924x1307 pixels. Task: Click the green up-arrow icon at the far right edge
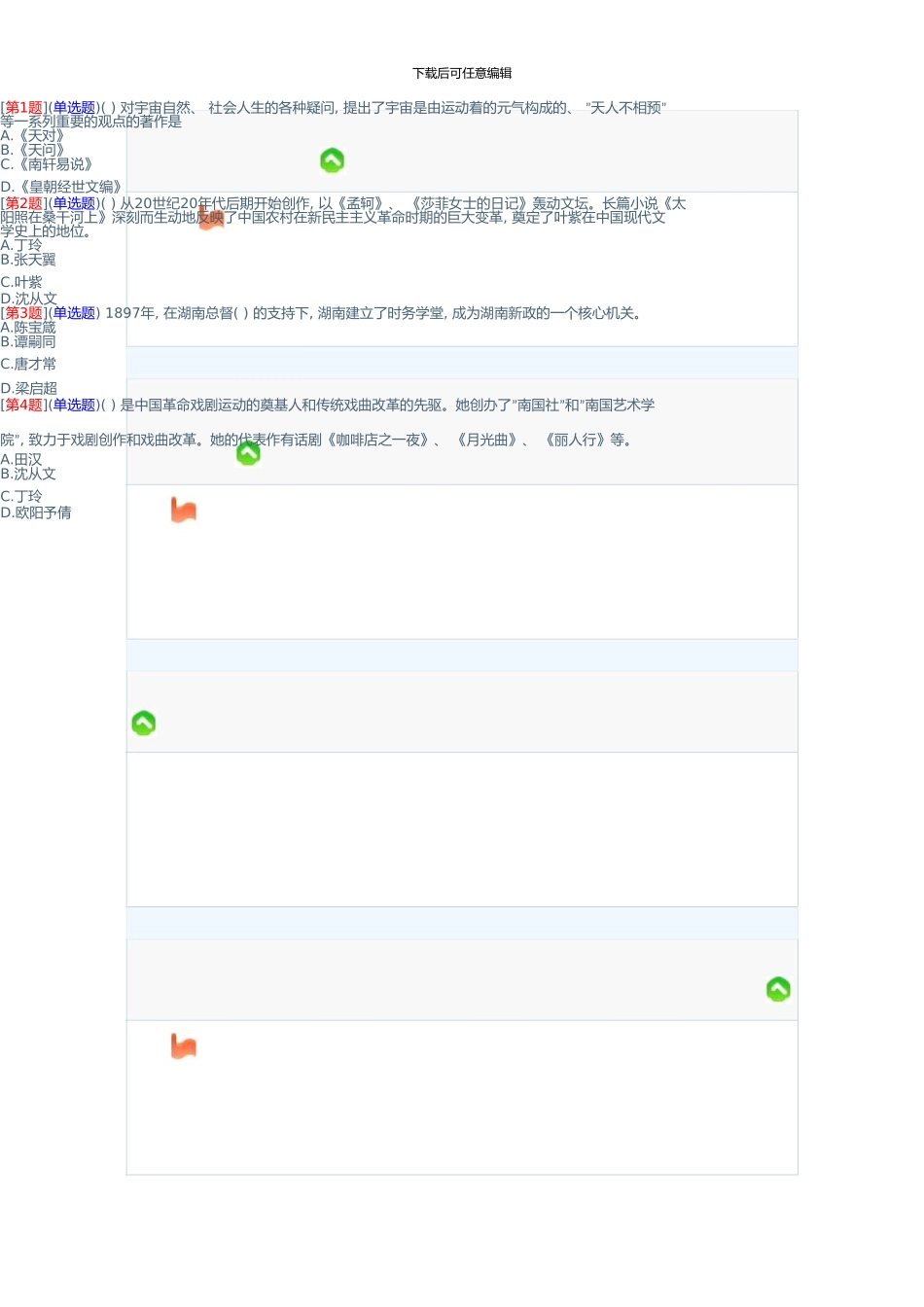(778, 989)
